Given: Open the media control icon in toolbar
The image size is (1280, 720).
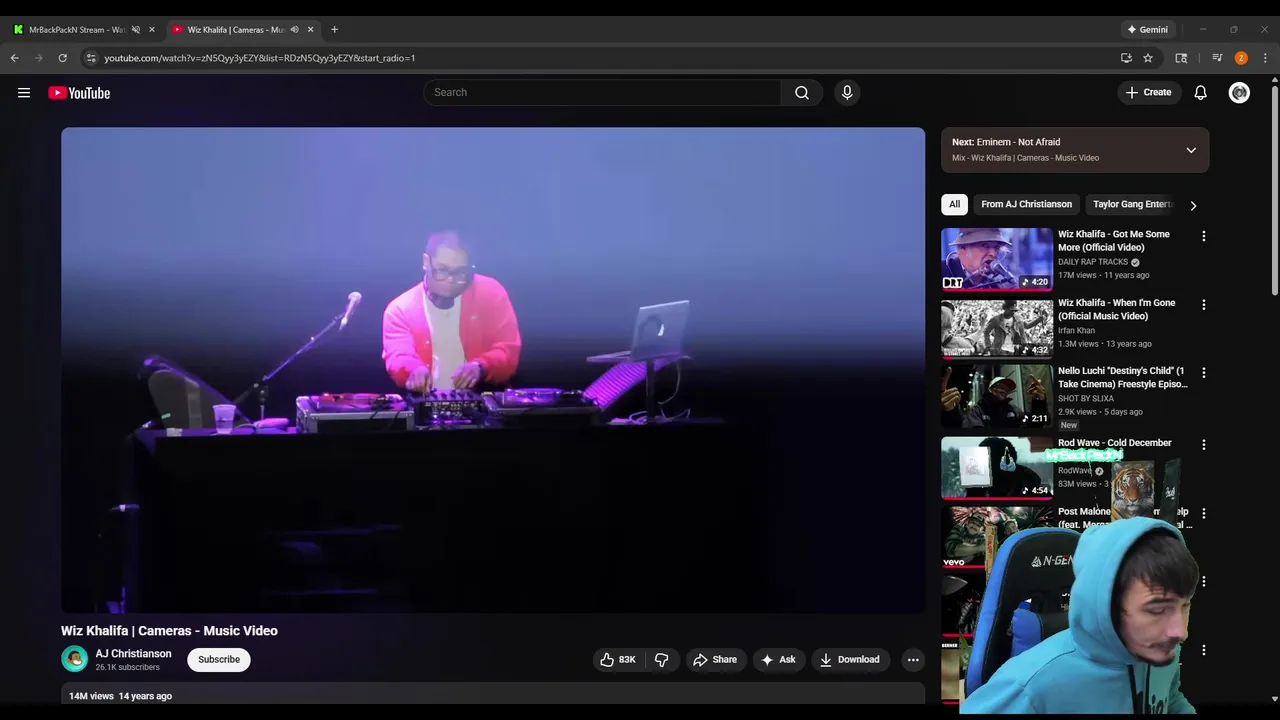Looking at the screenshot, I should [x=1217, y=58].
